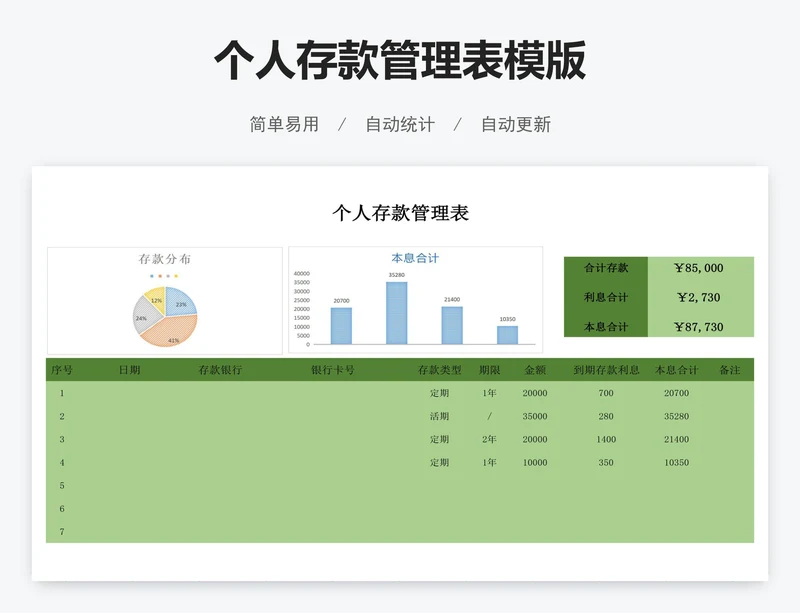This screenshot has height=613, width=800.
Task: Click the 银行卡号 column header
Action: (332, 370)
